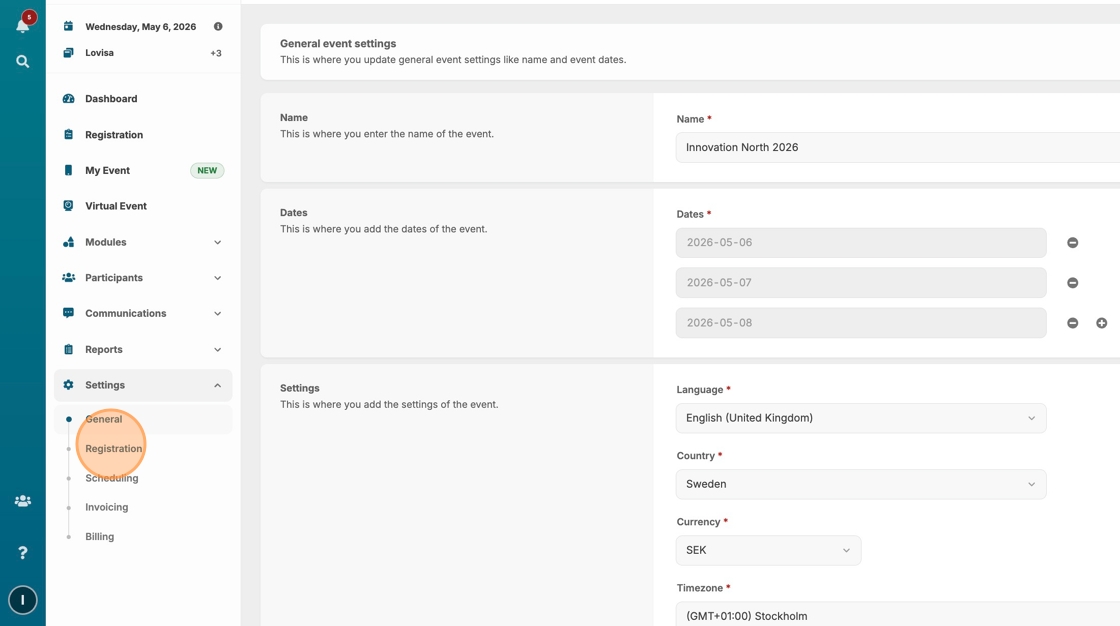Open the Country dropdown

point(860,484)
